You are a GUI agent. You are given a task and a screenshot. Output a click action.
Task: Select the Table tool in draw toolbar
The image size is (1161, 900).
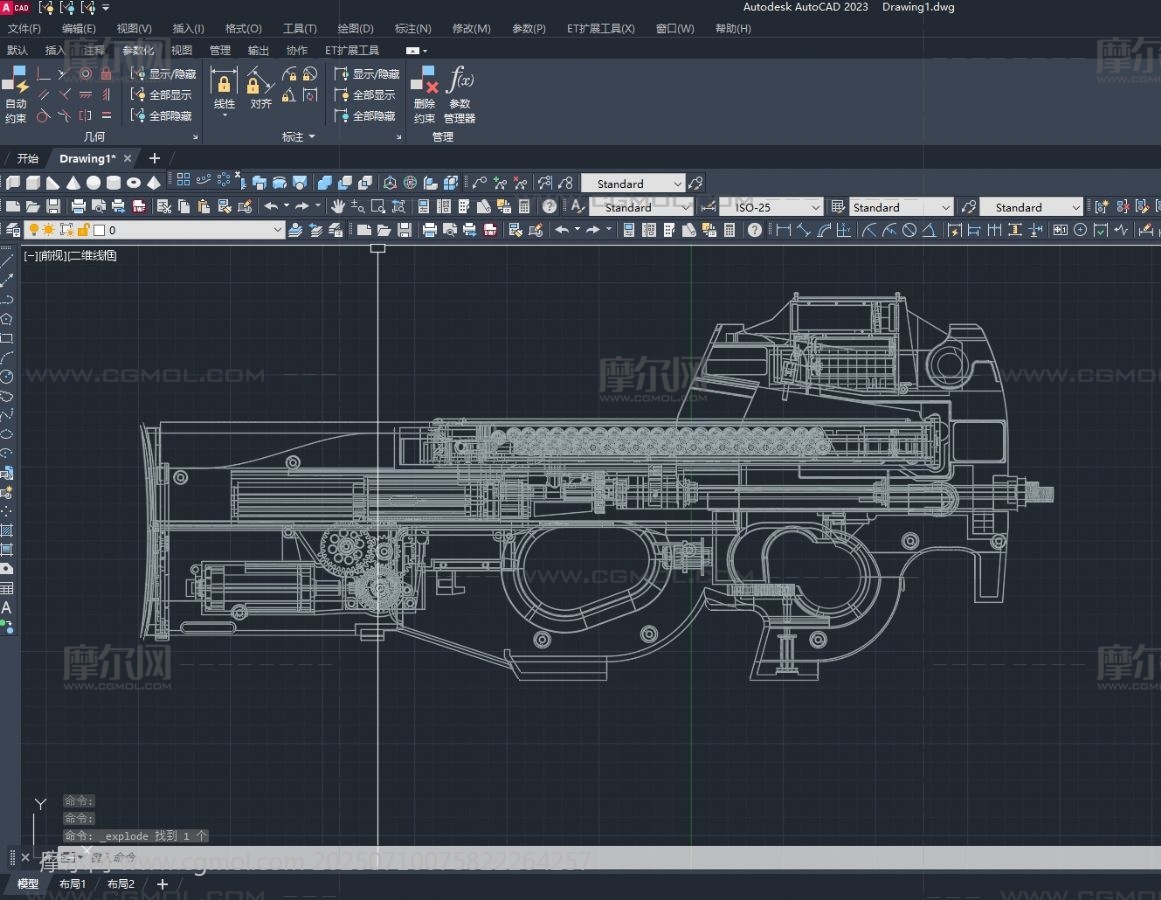[7, 588]
